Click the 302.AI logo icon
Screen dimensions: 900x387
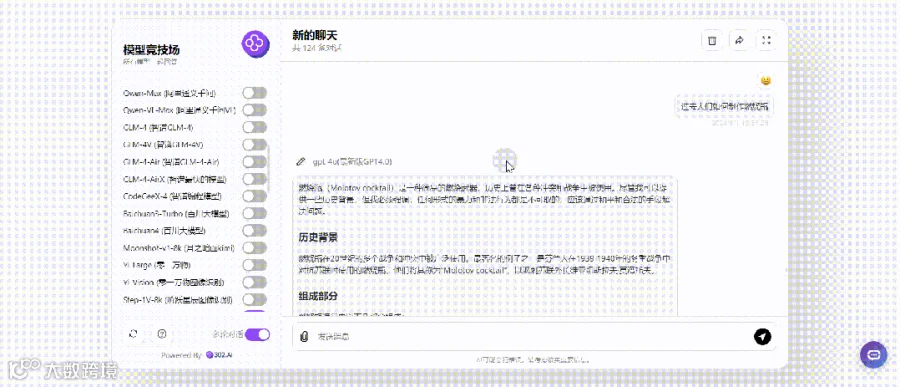(x=210, y=355)
